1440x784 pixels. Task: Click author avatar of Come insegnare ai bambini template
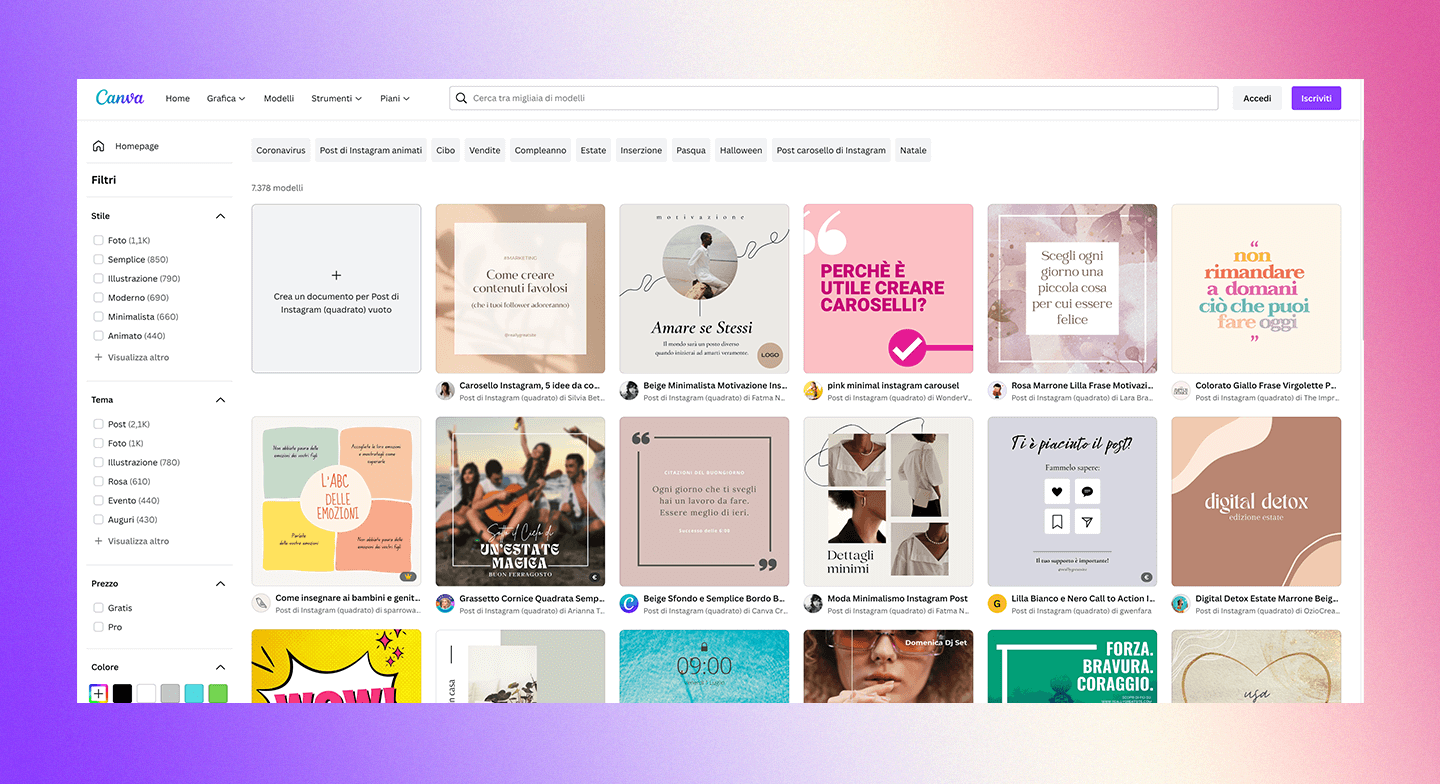click(x=261, y=604)
